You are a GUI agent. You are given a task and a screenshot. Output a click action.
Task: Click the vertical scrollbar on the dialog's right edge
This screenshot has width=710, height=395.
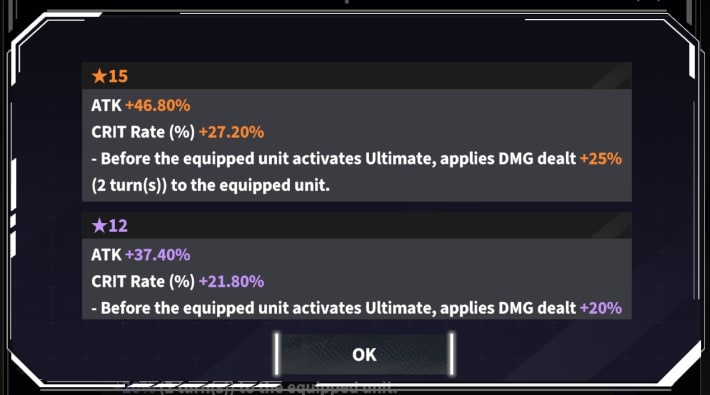click(694, 199)
